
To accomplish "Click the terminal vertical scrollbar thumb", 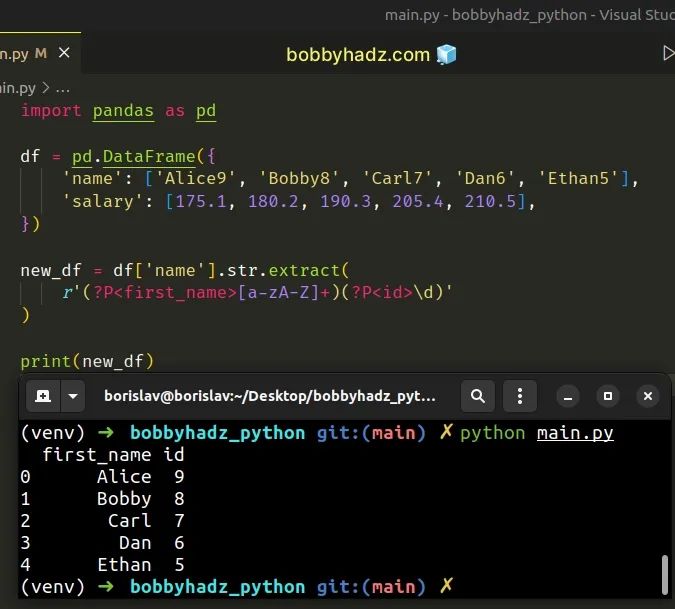I will coord(665,574).
